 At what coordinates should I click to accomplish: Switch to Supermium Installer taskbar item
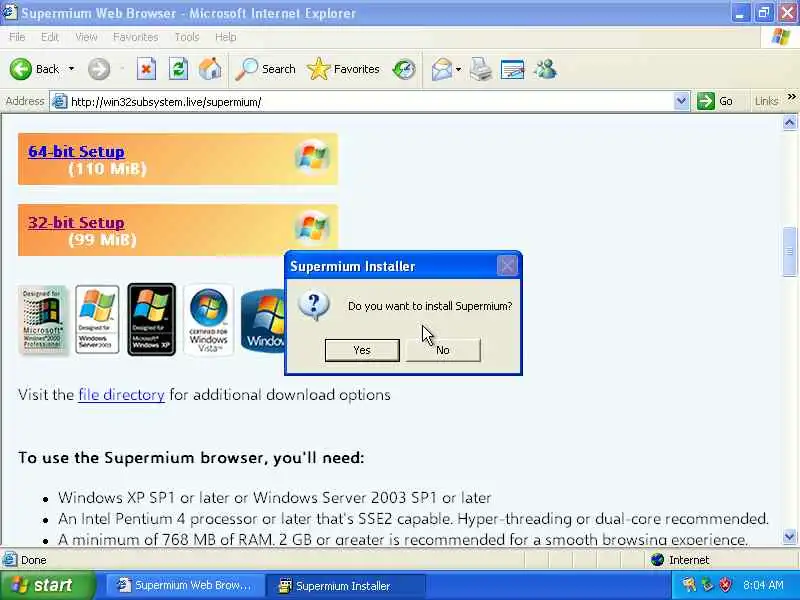346,586
